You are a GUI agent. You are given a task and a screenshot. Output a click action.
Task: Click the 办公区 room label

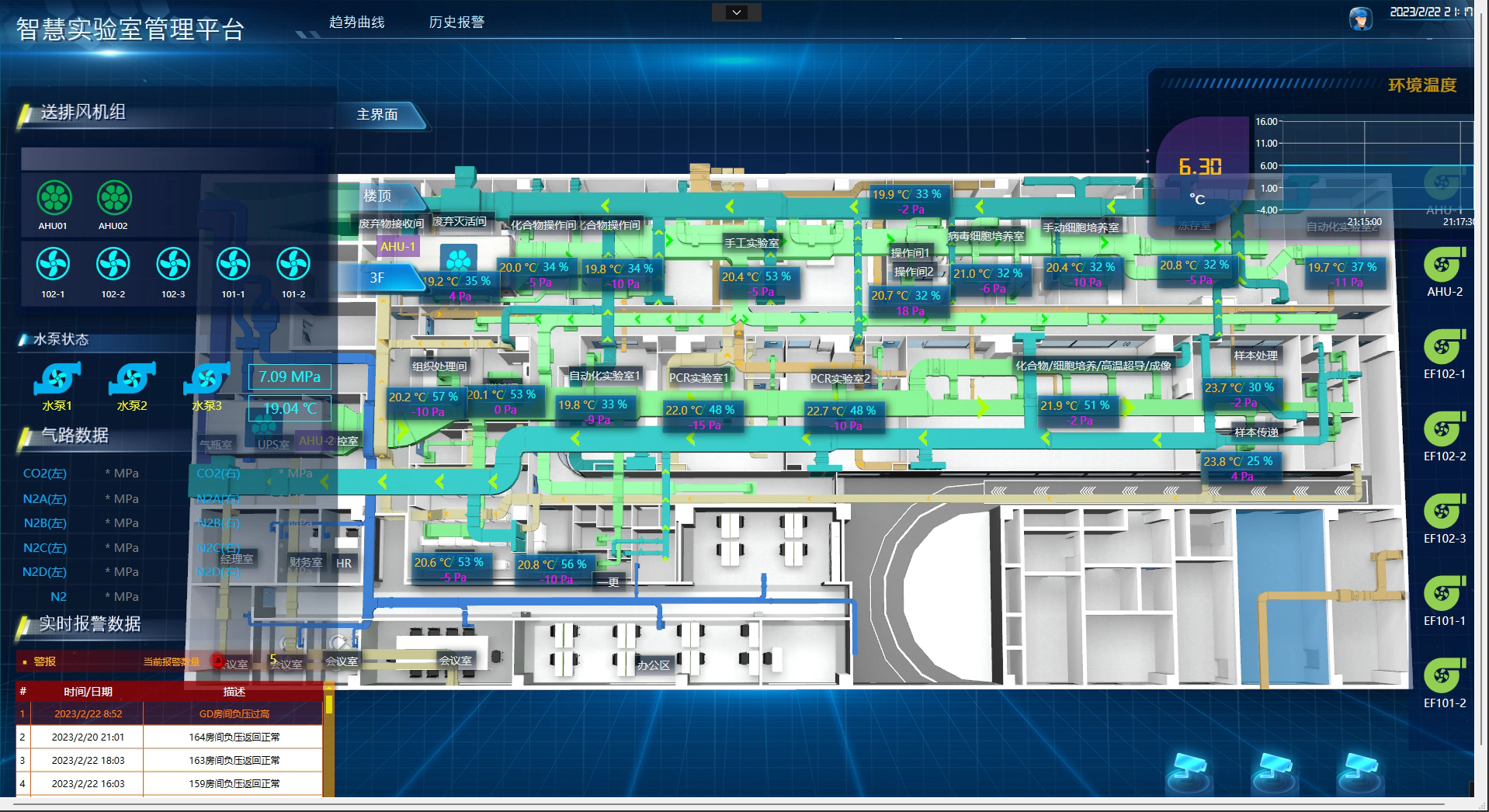653,665
